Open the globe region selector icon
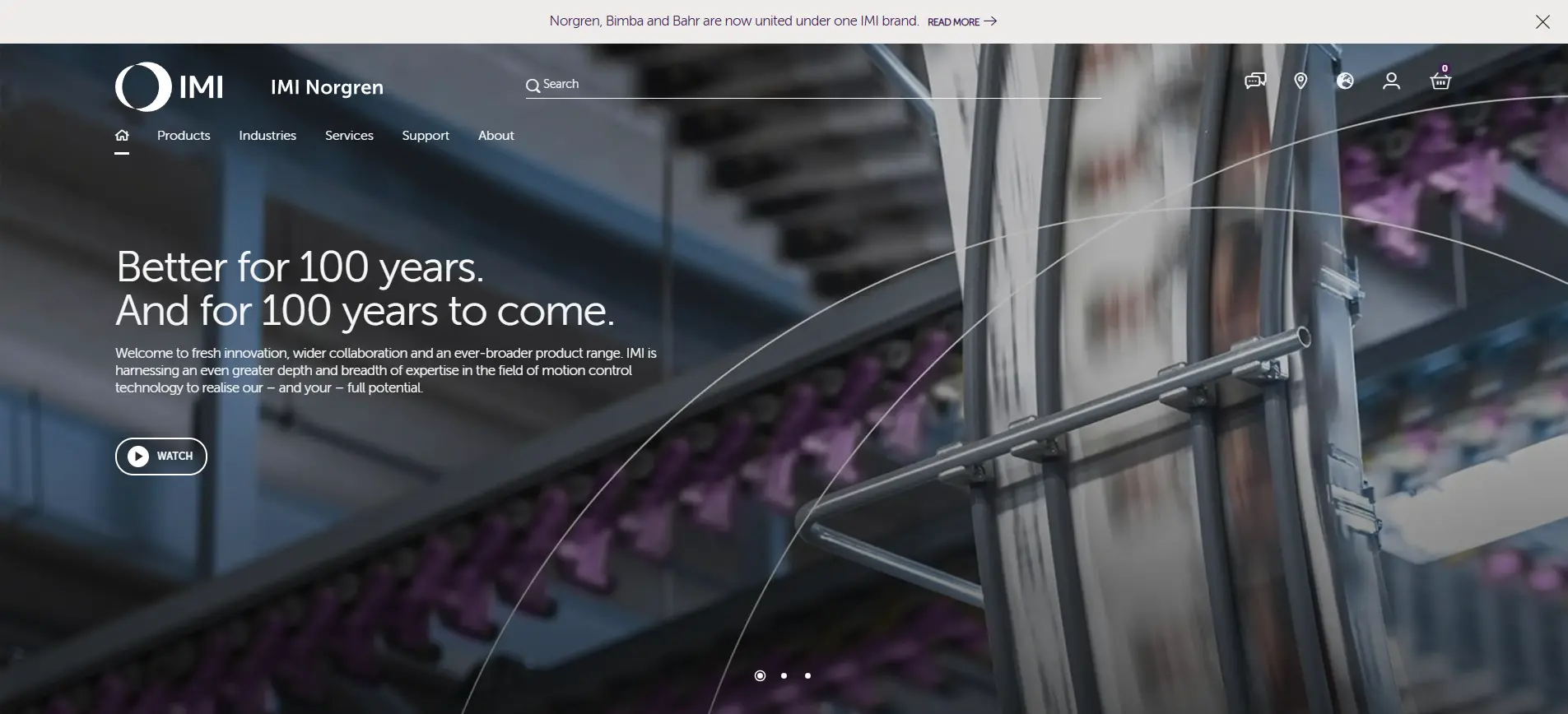The width and height of the screenshot is (1568, 714). coord(1346,81)
